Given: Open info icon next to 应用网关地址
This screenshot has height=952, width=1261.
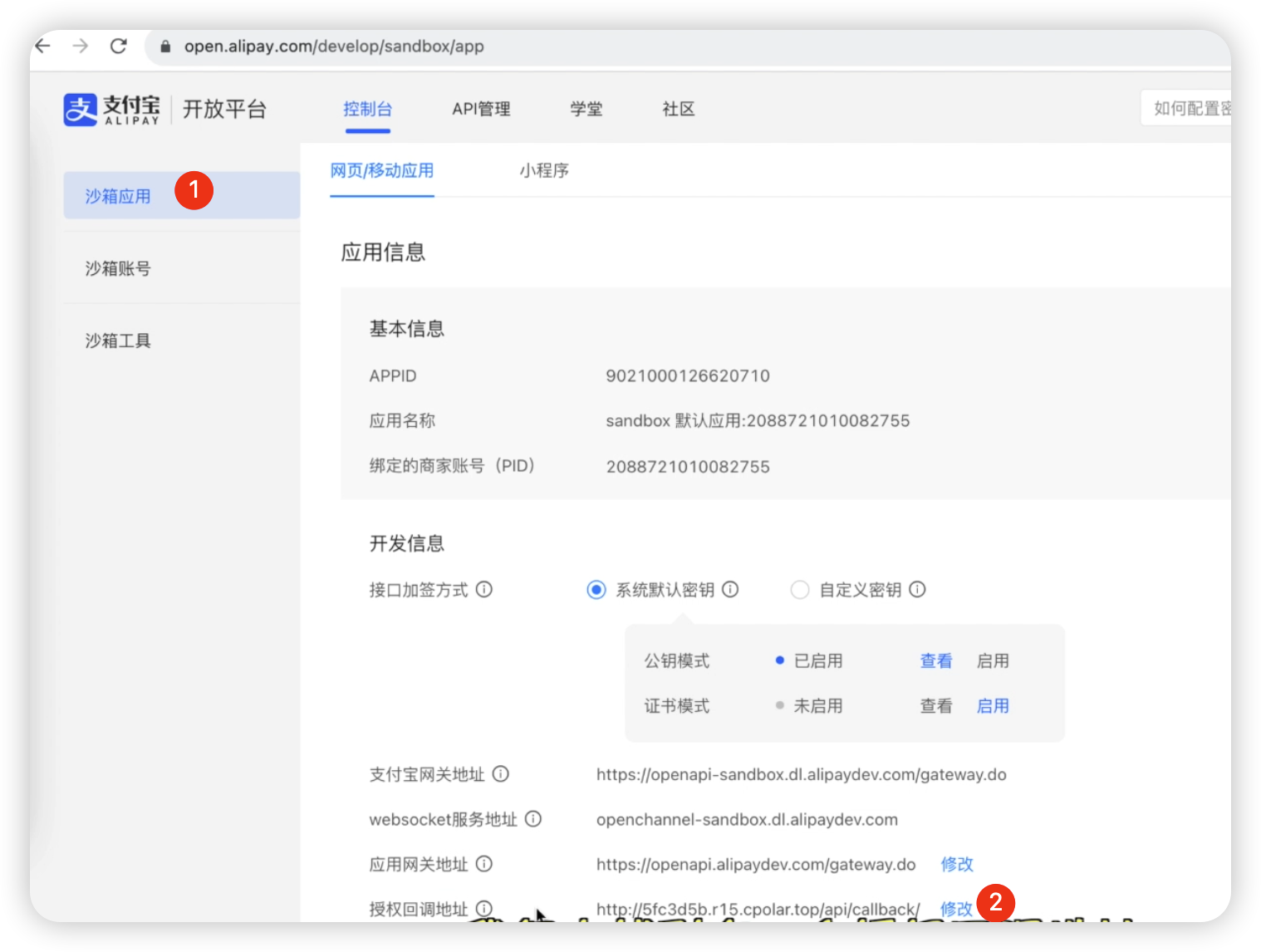Looking at the screenshot, I should coord(484,863).
